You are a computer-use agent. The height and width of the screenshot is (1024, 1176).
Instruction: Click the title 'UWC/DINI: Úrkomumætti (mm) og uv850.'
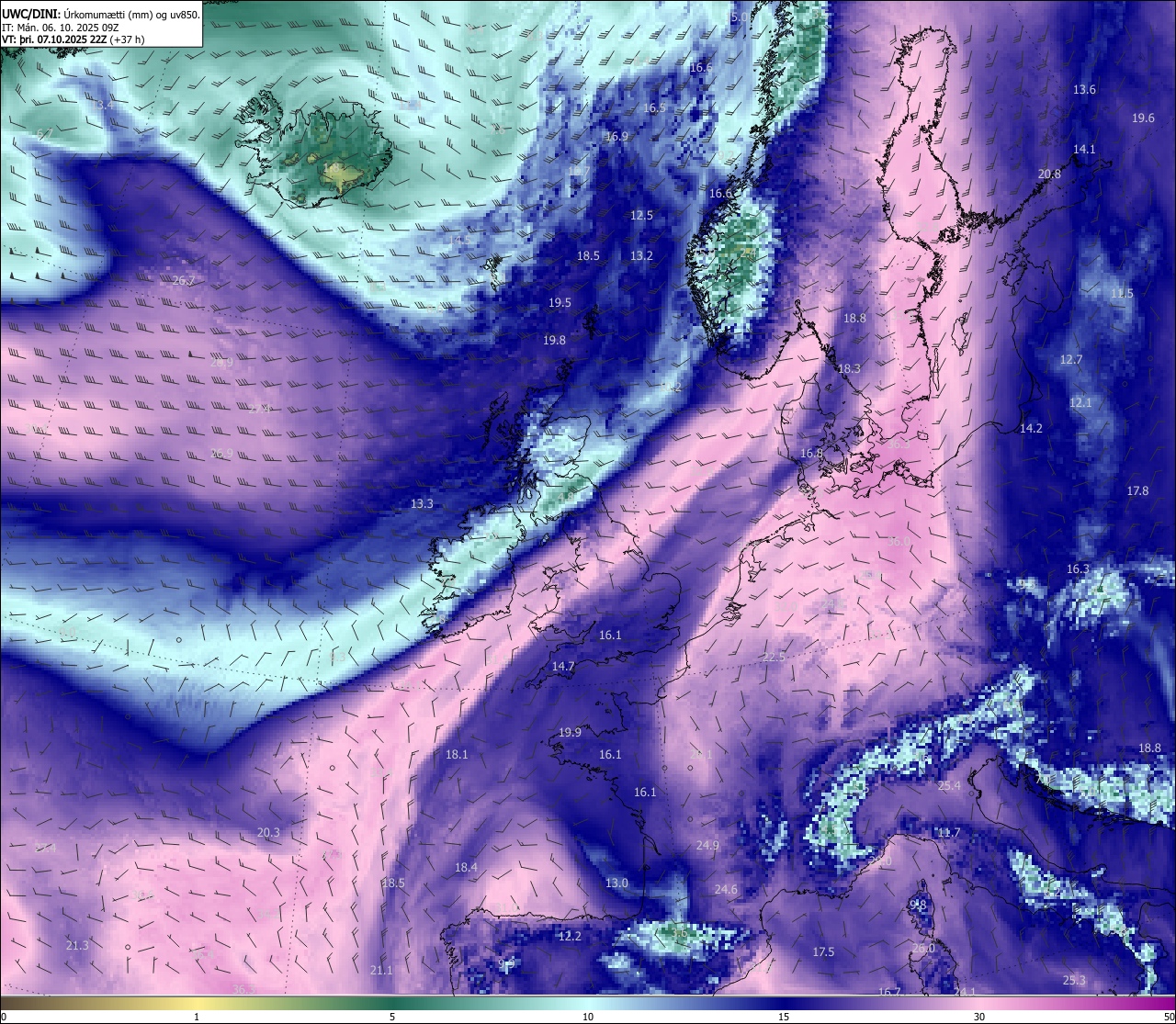point(101,14)
